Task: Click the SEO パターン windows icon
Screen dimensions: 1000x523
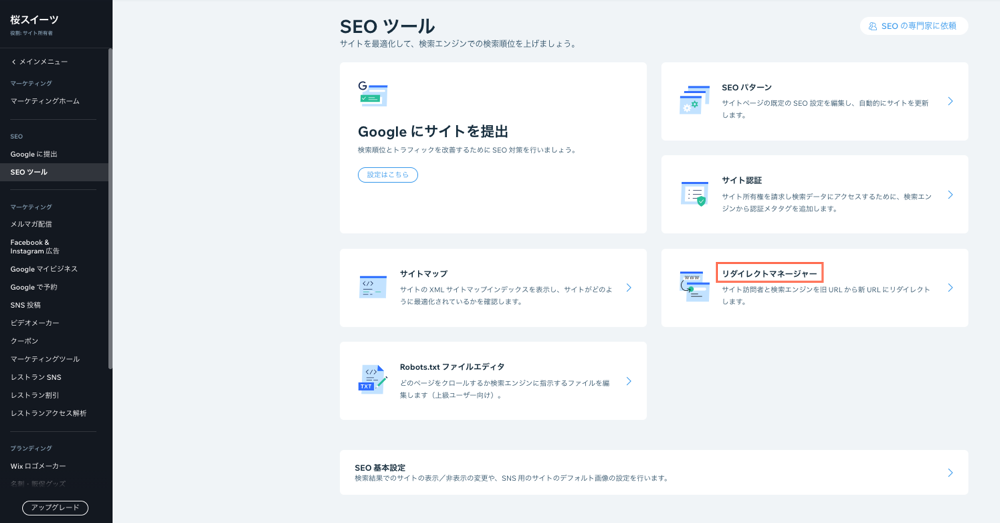Action: coord(695,100)
